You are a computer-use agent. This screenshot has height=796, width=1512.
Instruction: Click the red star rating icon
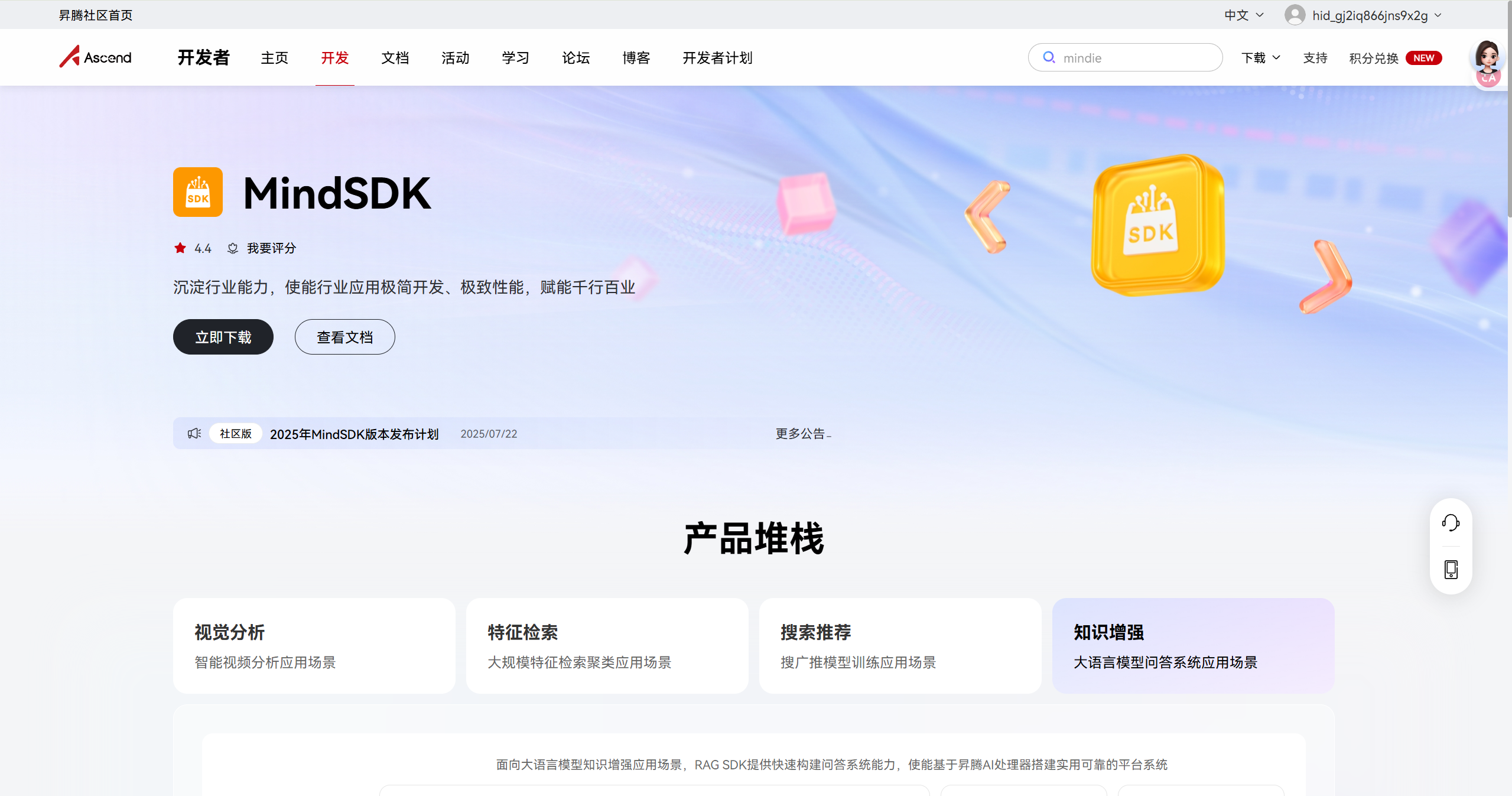180,248
